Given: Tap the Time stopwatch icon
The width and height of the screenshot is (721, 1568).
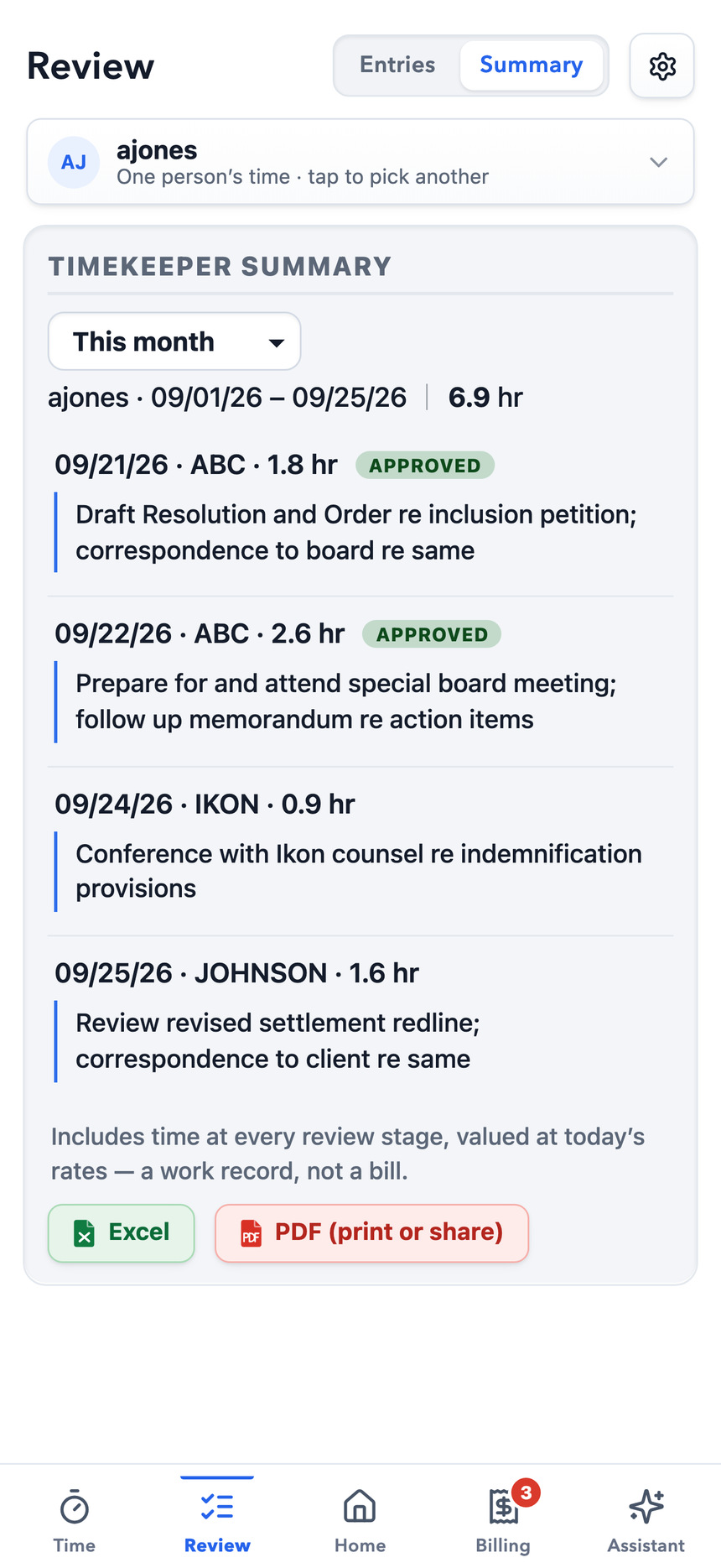Looking at the screenshot, I should (75, 1508).
